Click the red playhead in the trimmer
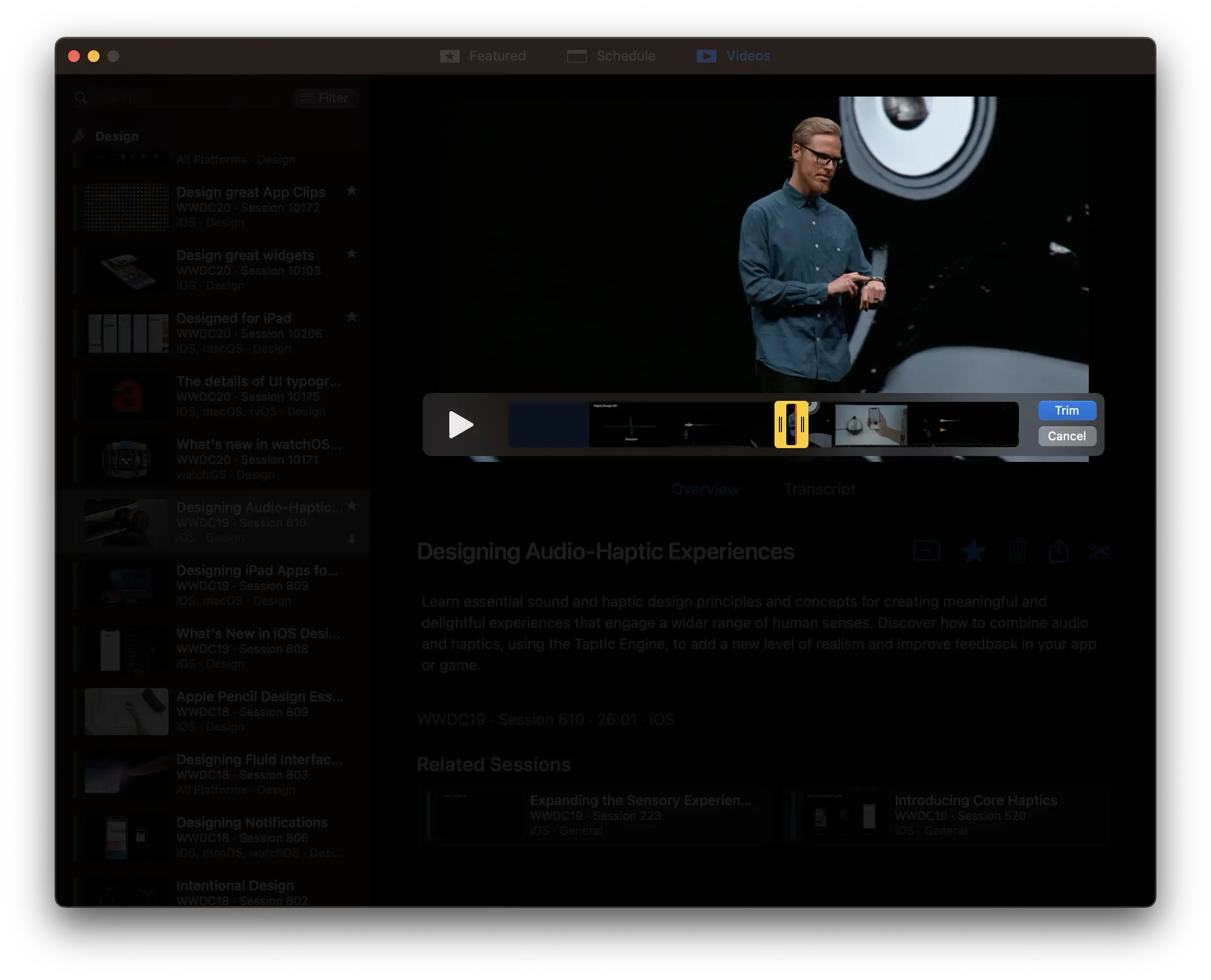The image size is (1211, 980). 795,425
